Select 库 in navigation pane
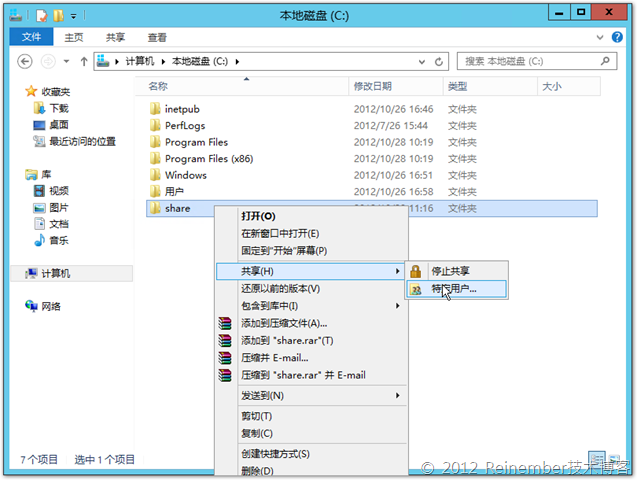The width and height of the screenshot is (637, 480). tap(46, 175)
